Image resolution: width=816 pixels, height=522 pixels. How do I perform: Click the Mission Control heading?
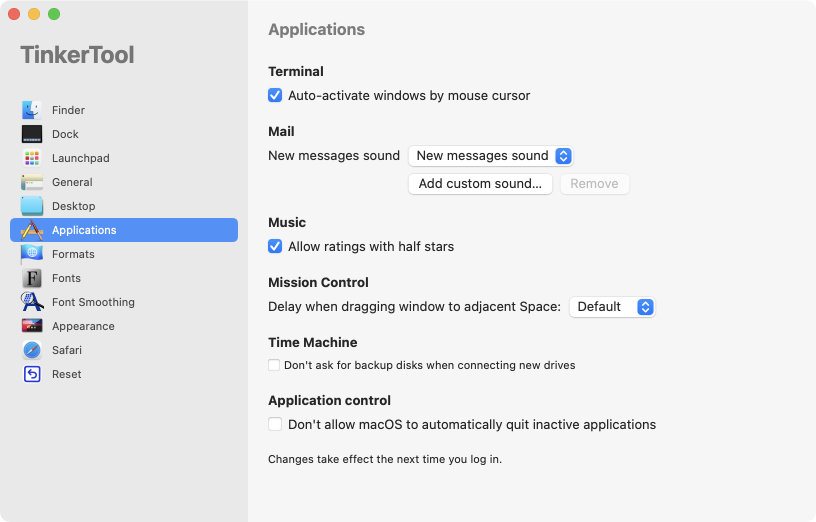(318, 282)
